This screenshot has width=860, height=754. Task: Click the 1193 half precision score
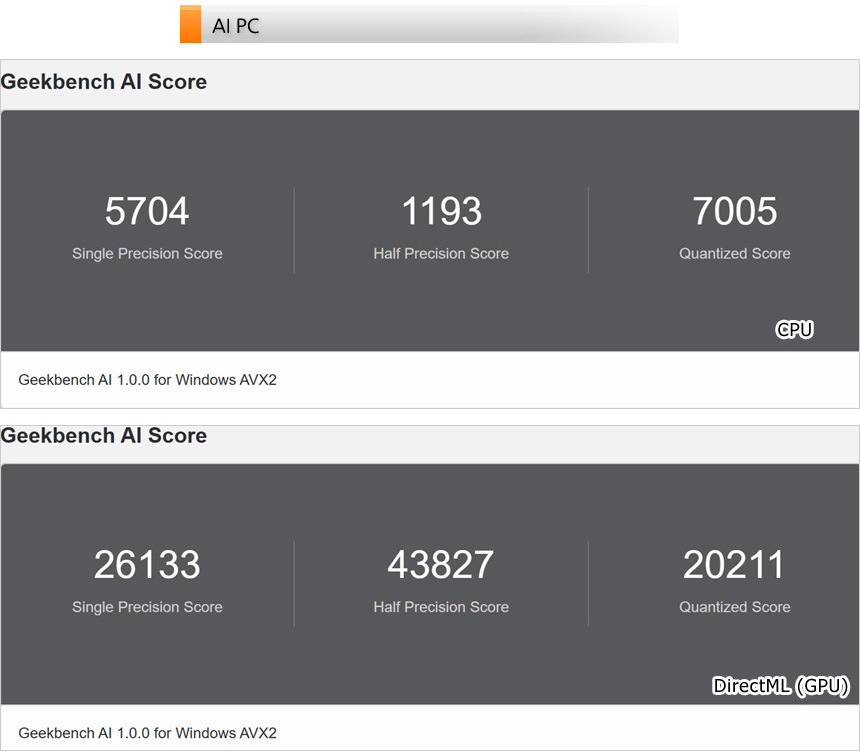pos(441,211)
